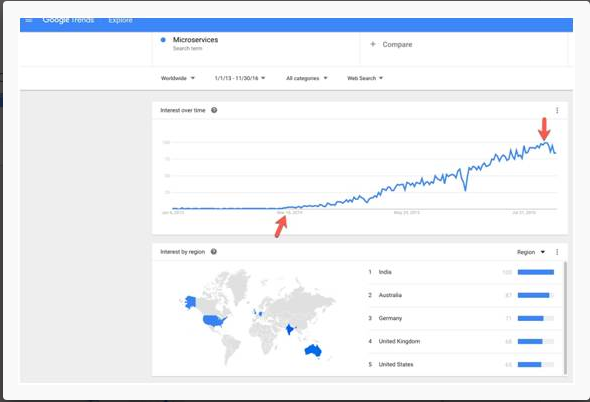Open the Worldwide location dropdown
The width and height of the screenshot is (590, 402).
point(178,78)
